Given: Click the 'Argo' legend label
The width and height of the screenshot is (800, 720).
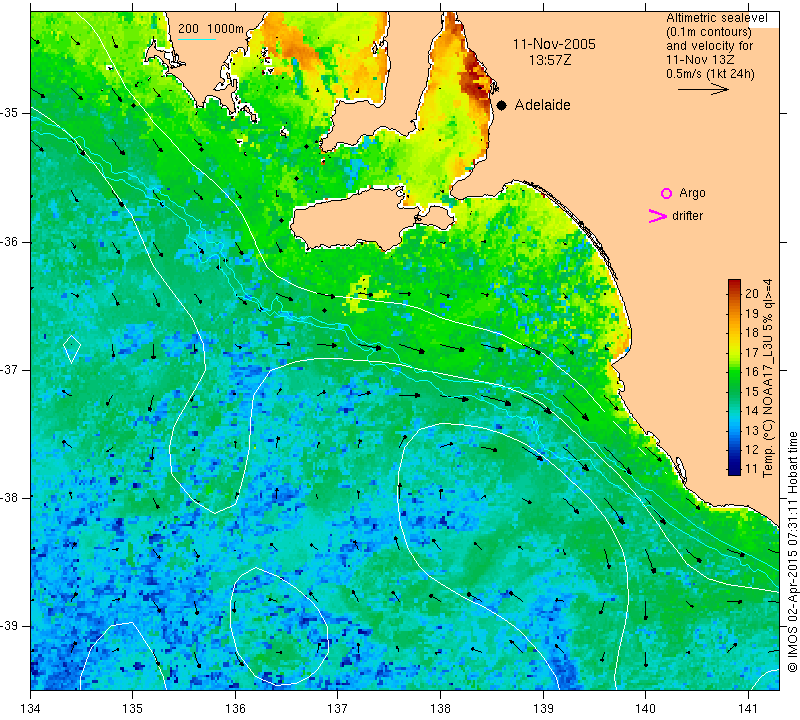Looking at the screenshot, I should tap(692, 193).
